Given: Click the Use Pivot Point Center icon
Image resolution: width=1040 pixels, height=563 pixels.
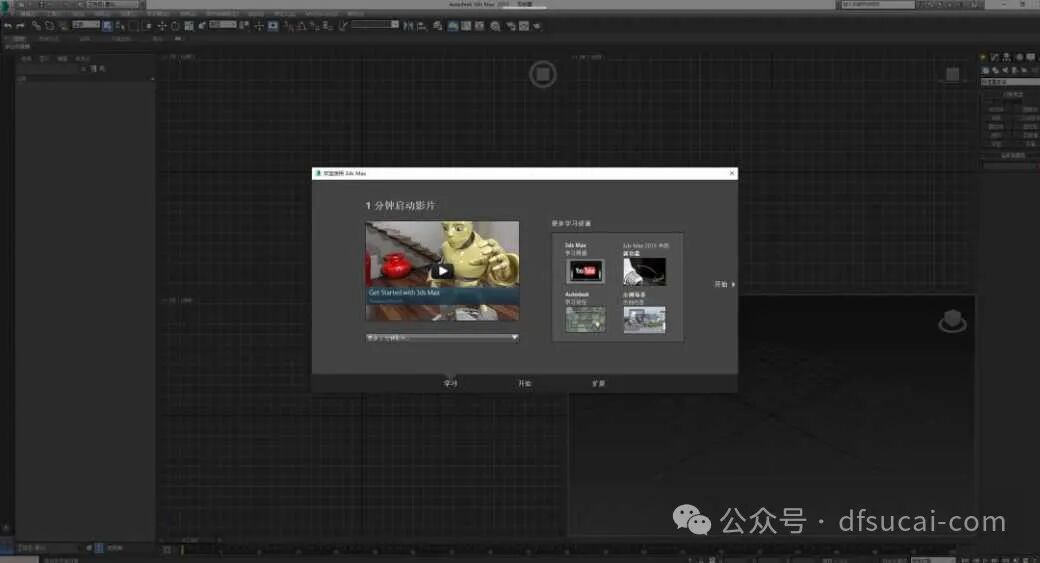Looking at the screenshot, I should point(244,26).
